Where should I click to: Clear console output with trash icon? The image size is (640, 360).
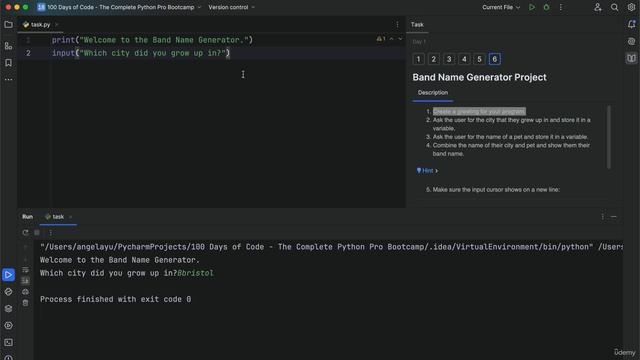[25, 303]
